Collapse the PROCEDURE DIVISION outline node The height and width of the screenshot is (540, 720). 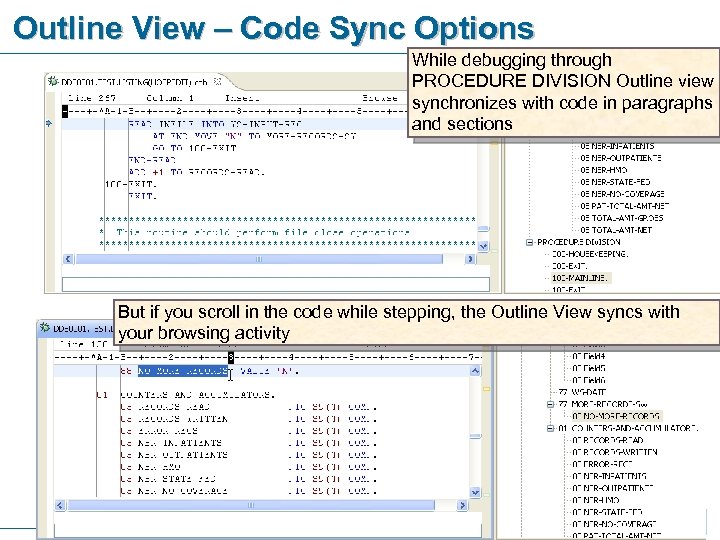coord(529,242)
